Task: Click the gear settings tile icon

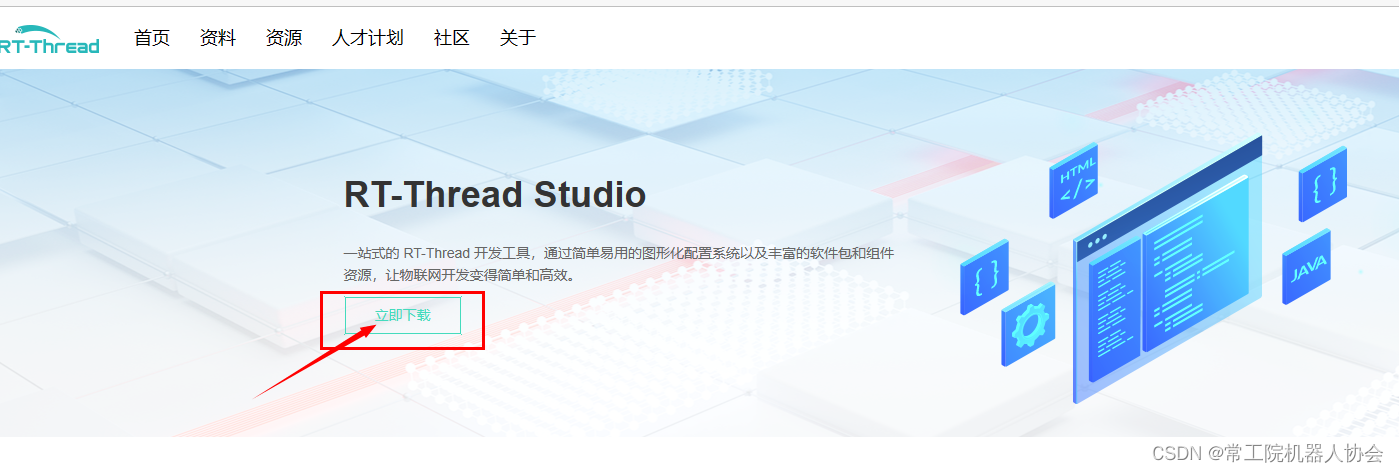Action: click(1028, 324)
